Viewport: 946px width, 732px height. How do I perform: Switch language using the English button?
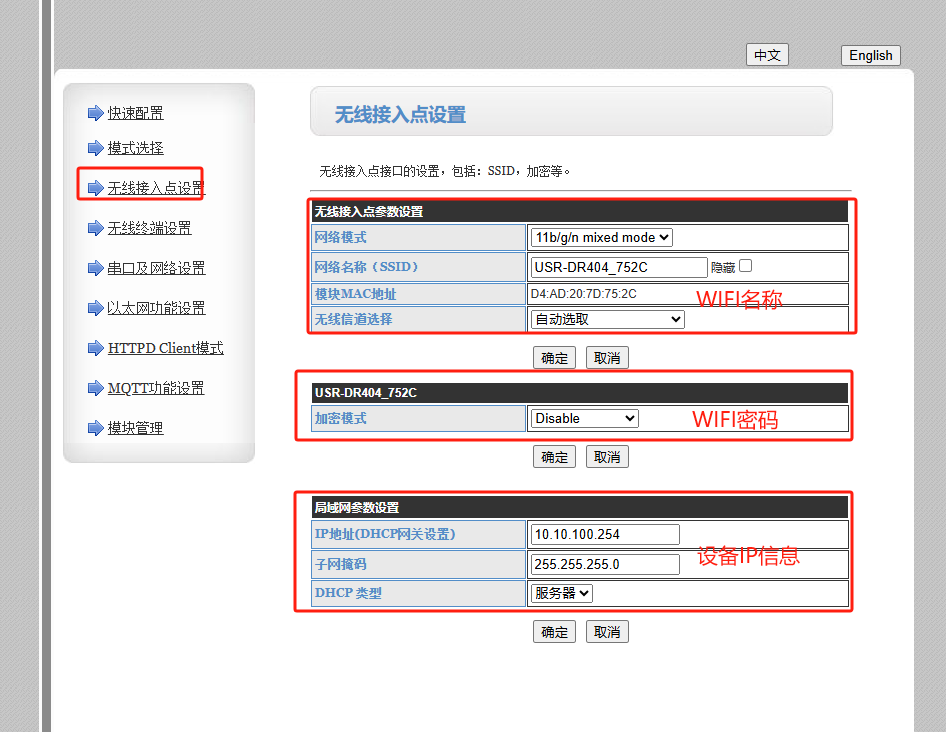(x=870, y=56)
